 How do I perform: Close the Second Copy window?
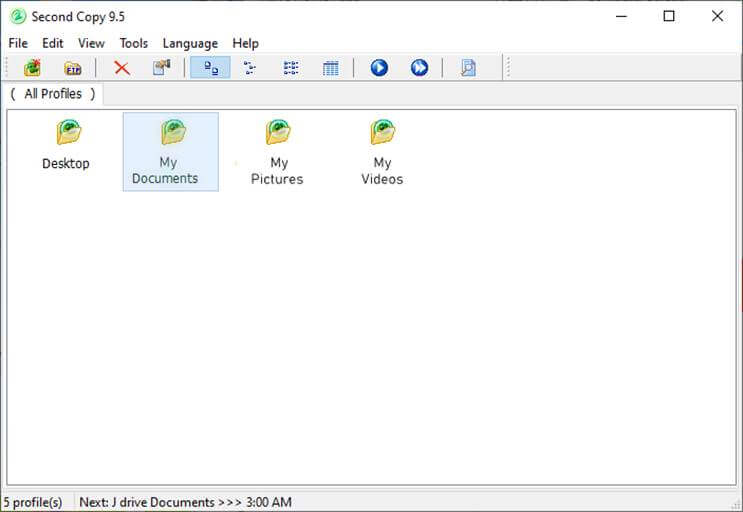point(717,17)
